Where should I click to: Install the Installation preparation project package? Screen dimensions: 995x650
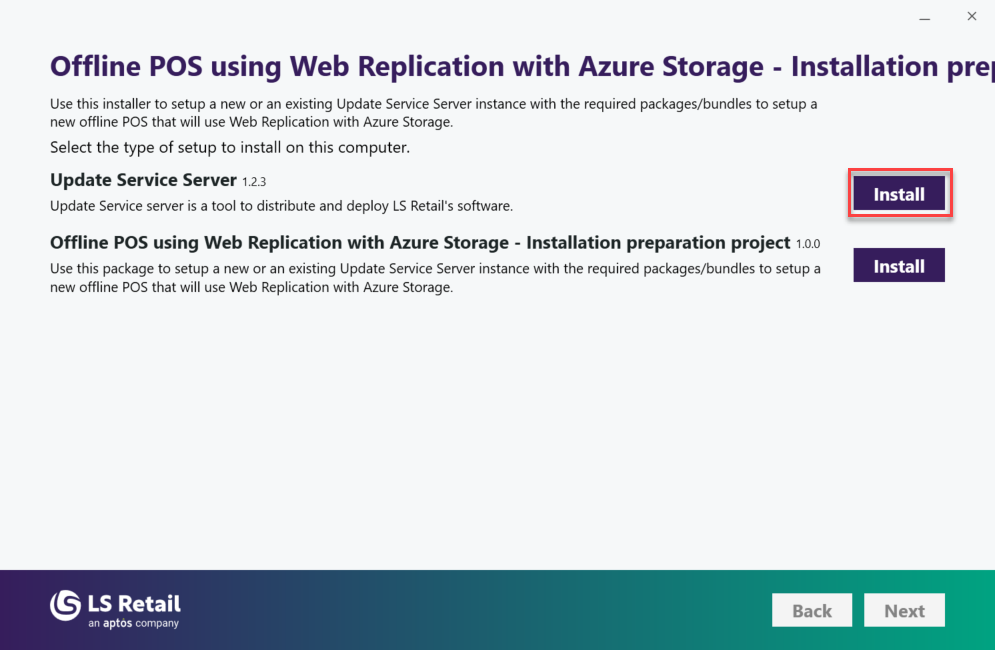pyautogui.click(x=898, y=266)
